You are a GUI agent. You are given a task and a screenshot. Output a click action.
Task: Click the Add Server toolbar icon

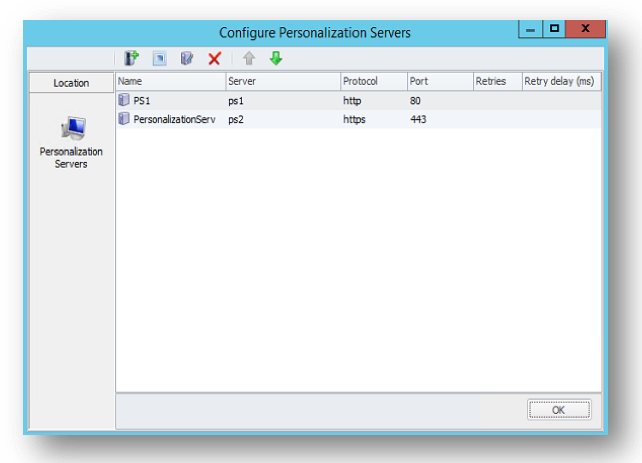[131, 59]
